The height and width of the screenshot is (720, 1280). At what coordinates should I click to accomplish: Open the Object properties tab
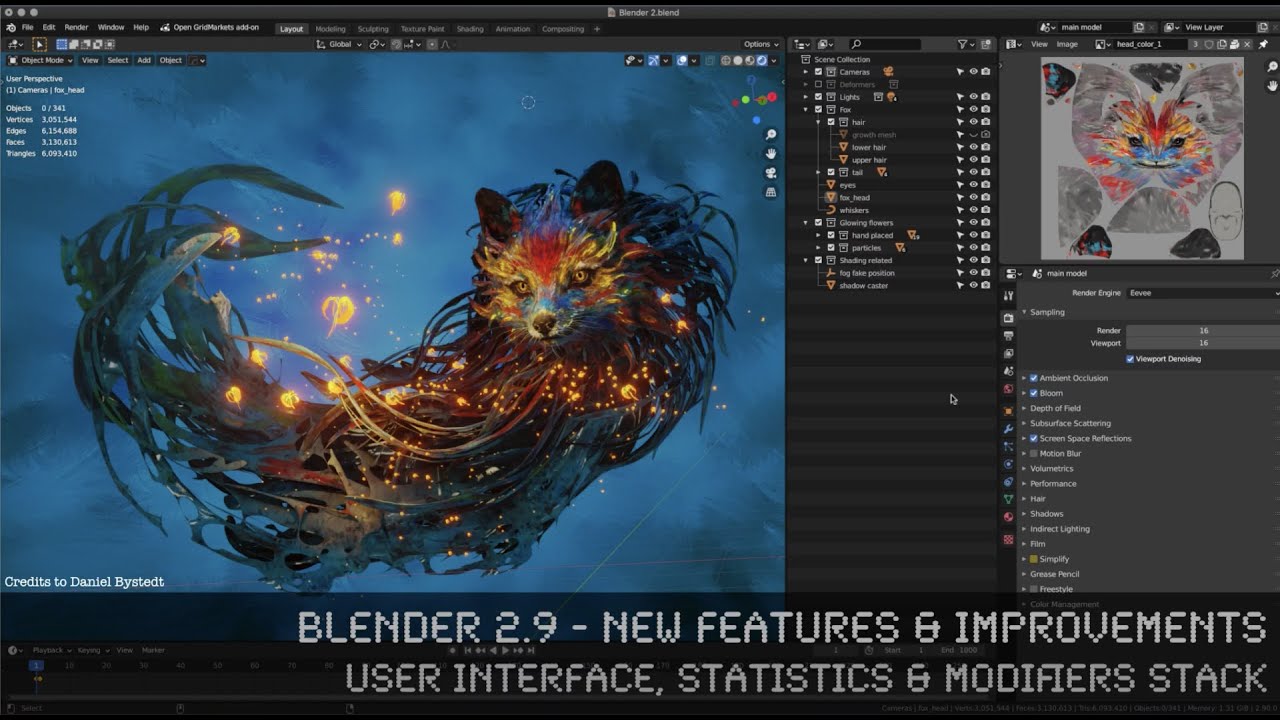pyautogui.click(x=1008, y=410)
